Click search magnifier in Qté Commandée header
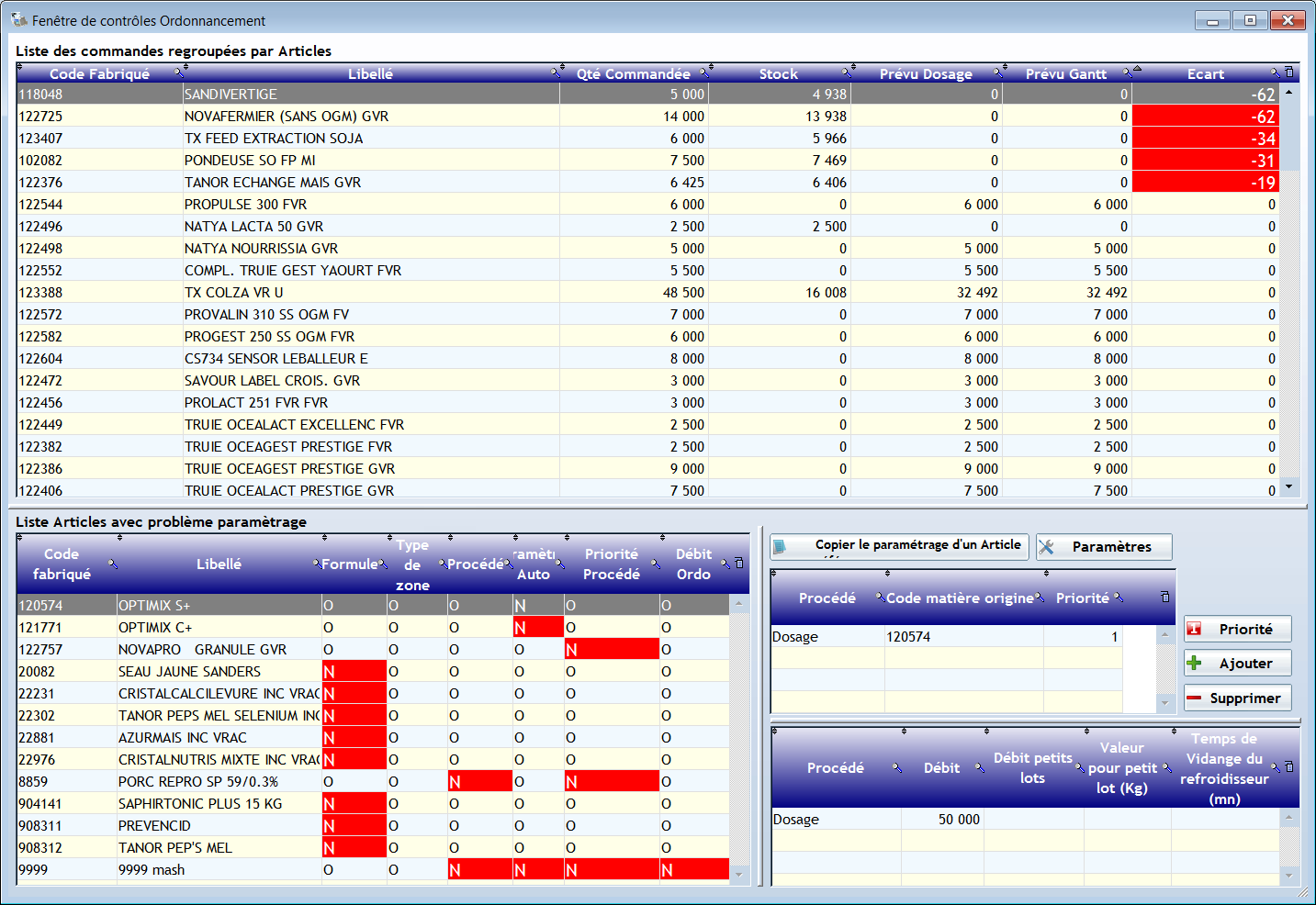 tap(704, 73)
